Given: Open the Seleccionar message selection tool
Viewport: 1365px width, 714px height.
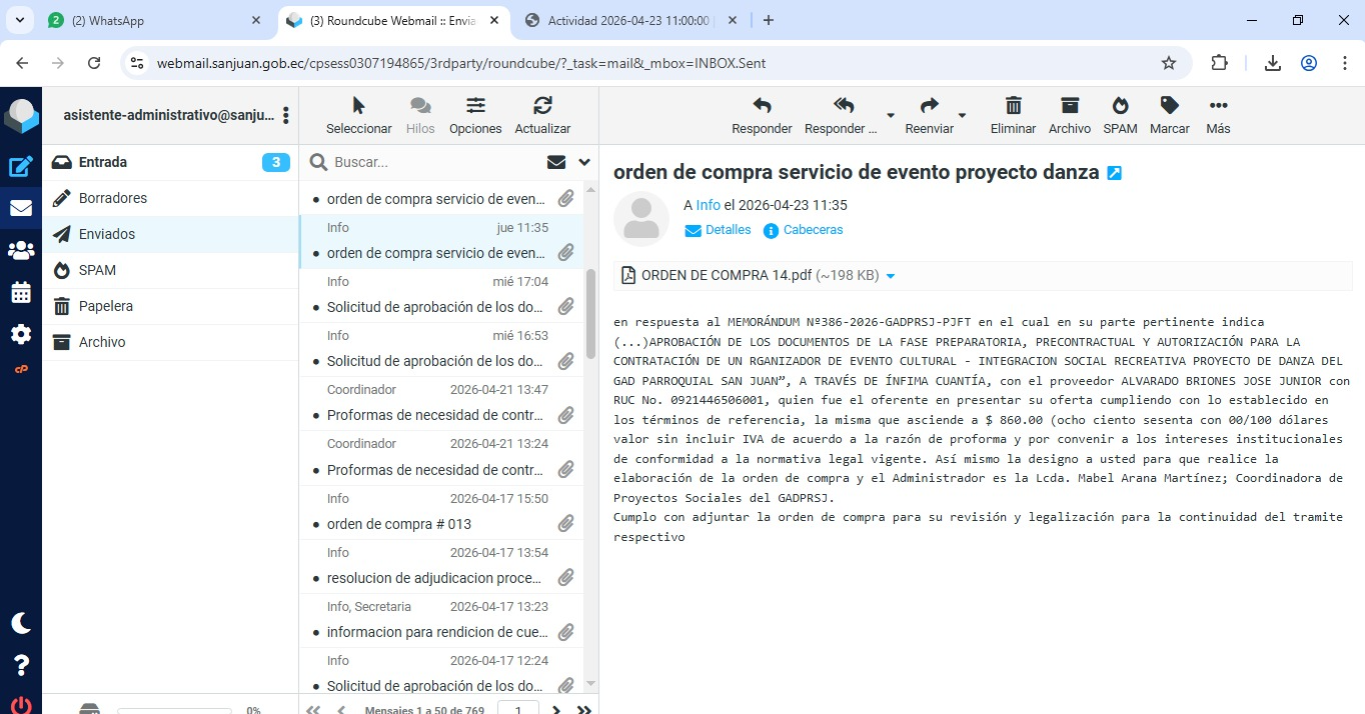Looking at the screenshot, I should pos(358,106).
